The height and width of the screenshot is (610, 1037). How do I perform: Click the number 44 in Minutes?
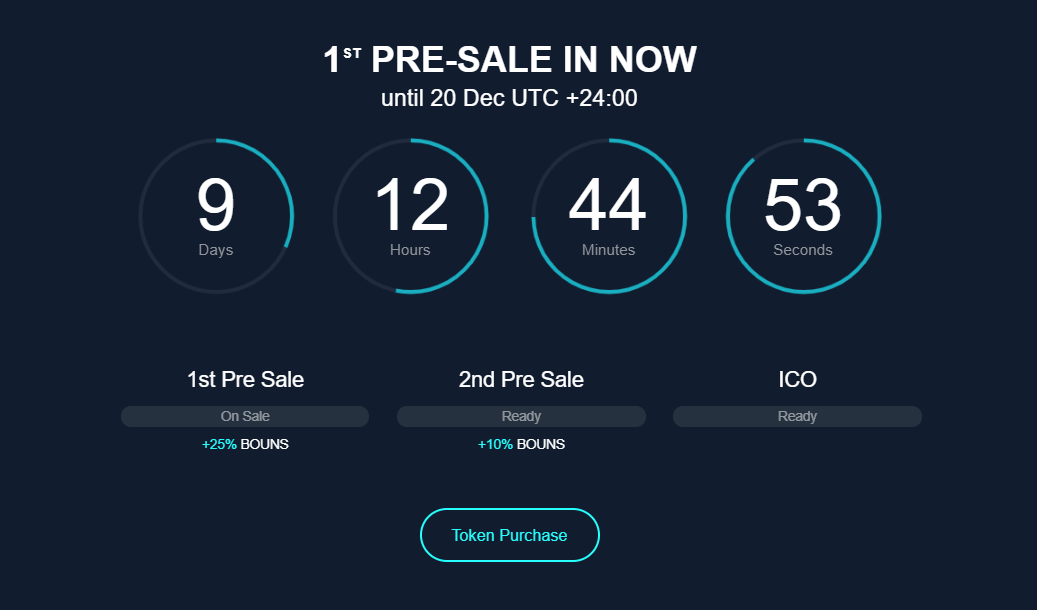[x=608, y=205]
